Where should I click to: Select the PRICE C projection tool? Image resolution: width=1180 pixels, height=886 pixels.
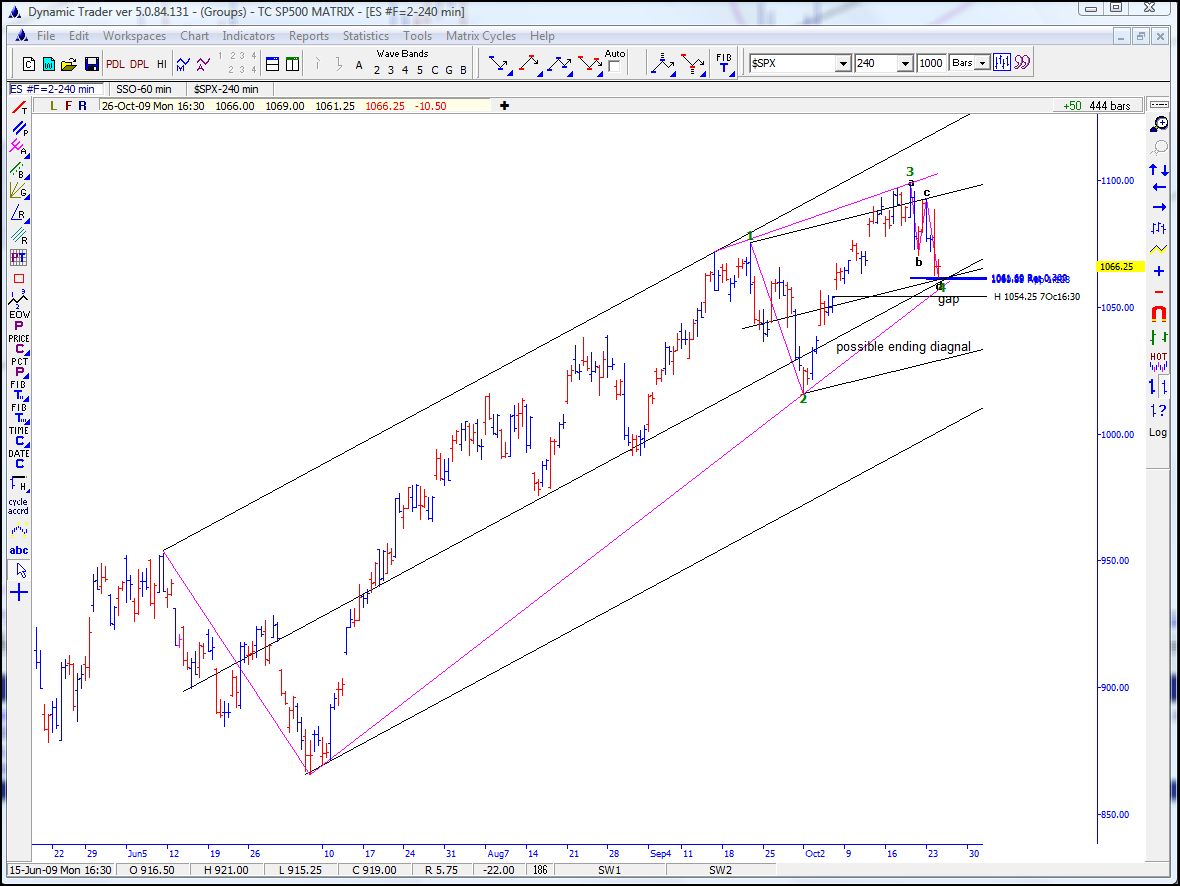19,344
